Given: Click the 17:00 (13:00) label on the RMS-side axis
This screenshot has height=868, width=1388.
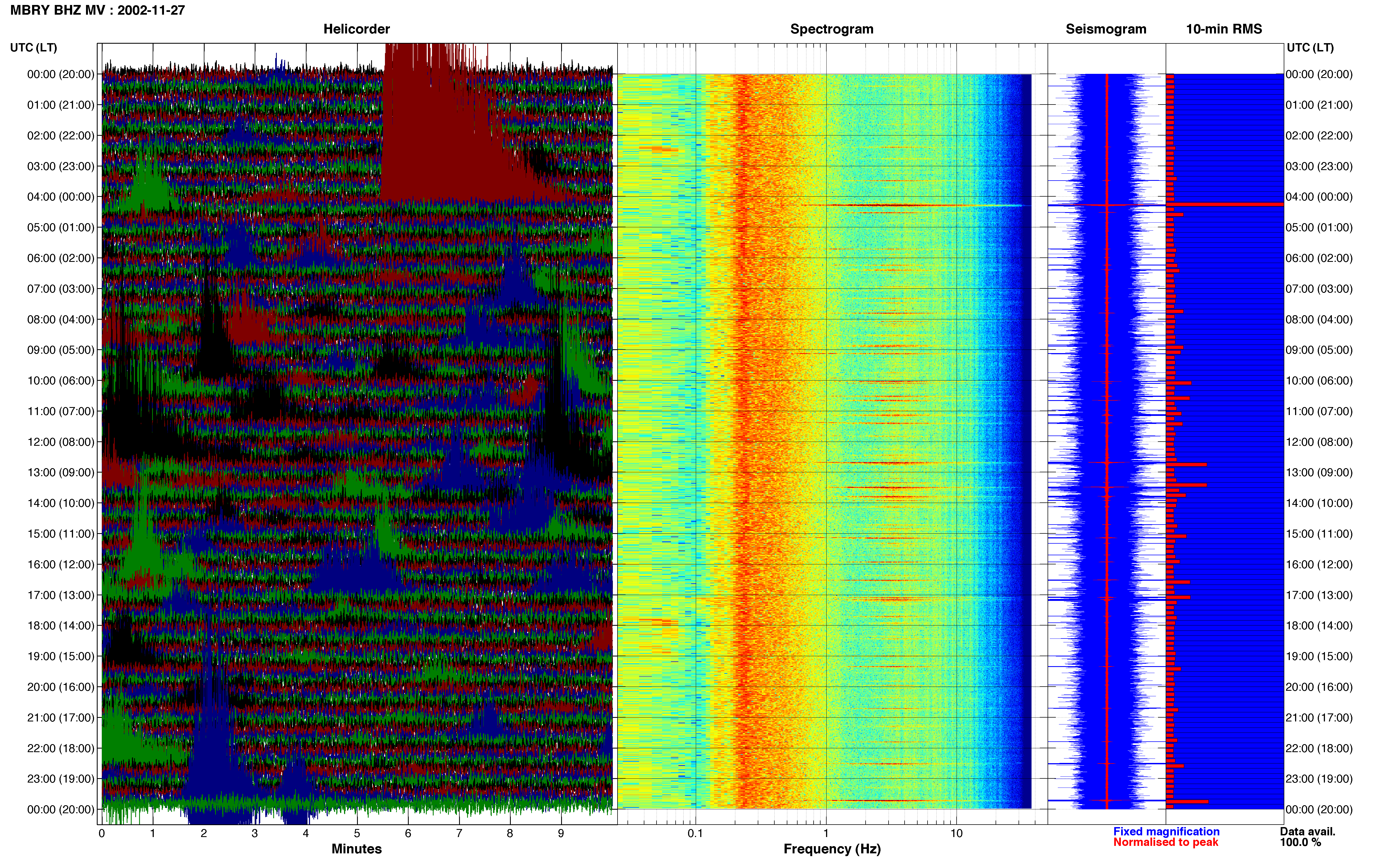Looking at the screenshot, I should [x=1319, y=595].
